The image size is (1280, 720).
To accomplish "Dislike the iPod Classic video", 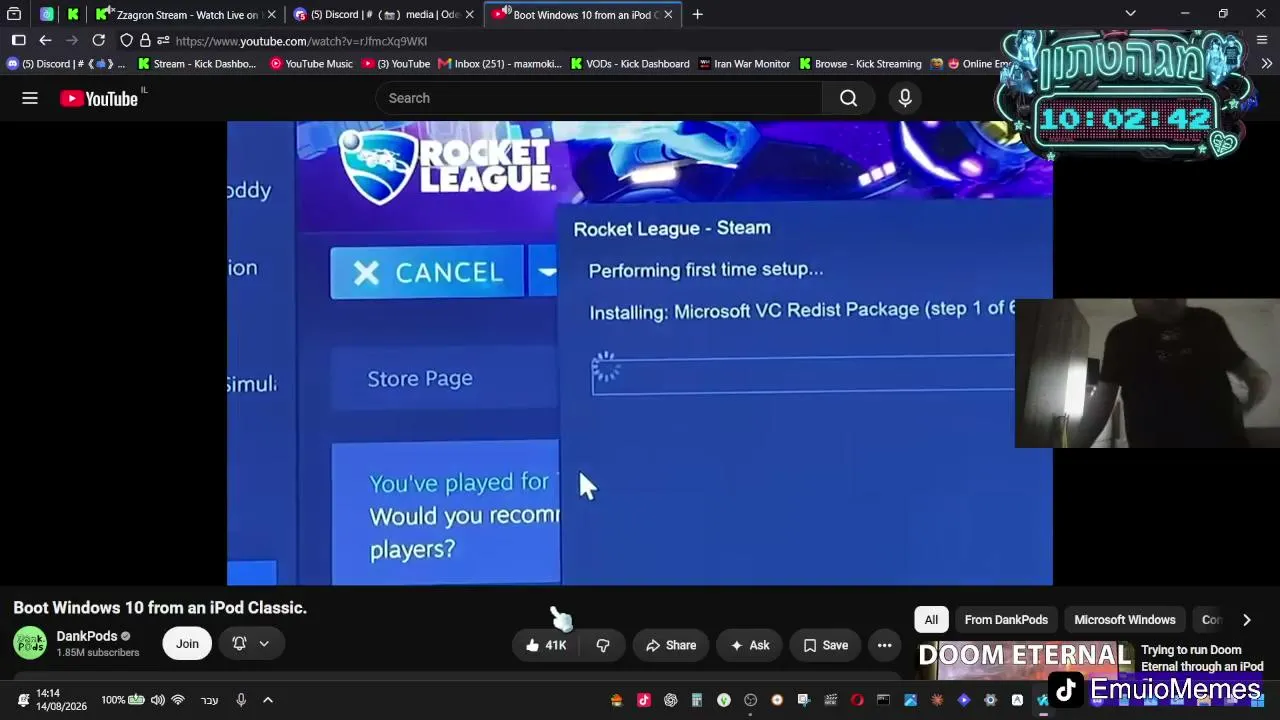I will pyautogui.click(x=603, y=645).
